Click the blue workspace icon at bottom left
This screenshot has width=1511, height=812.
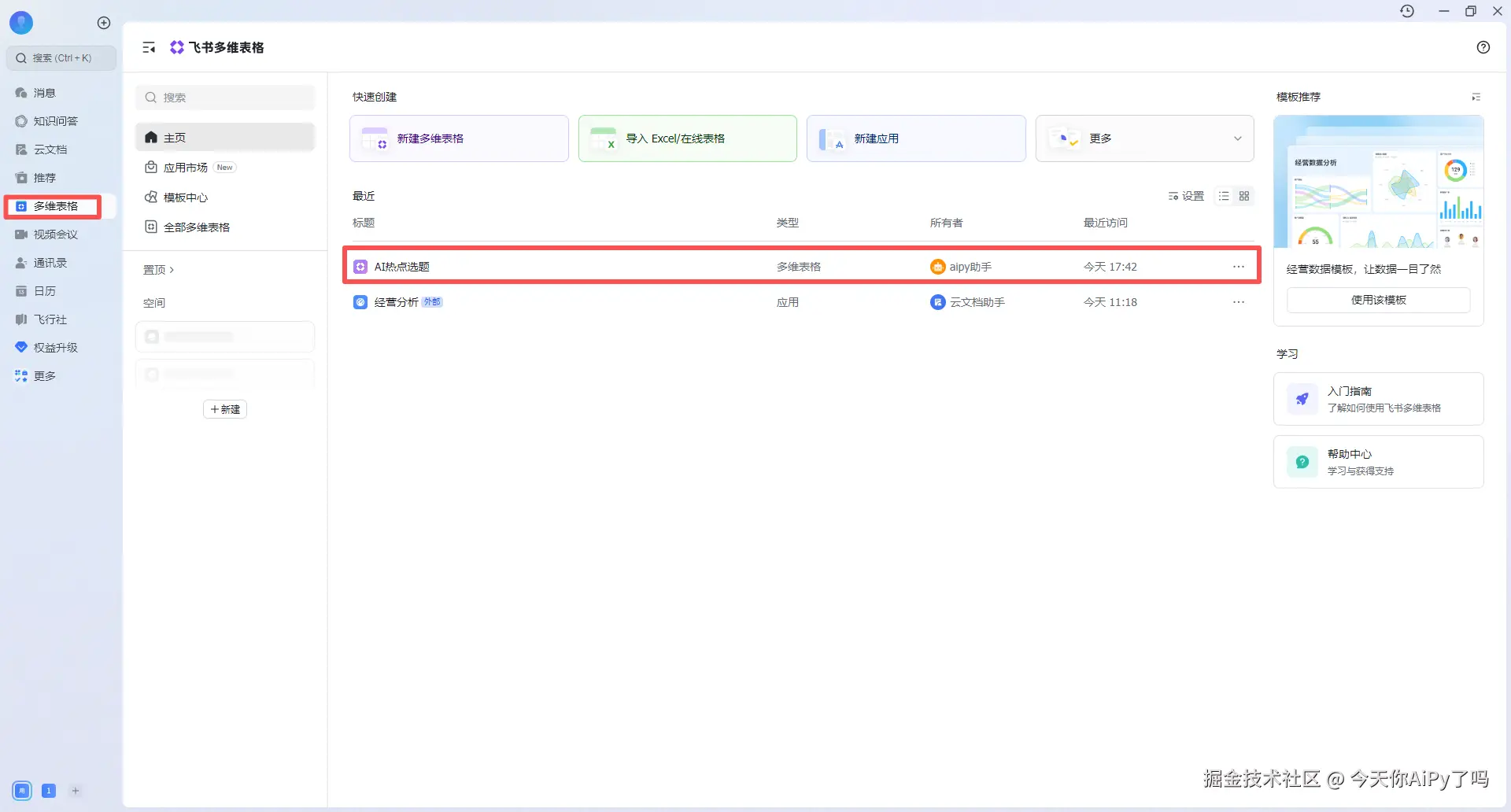click(x=22, y=791)
